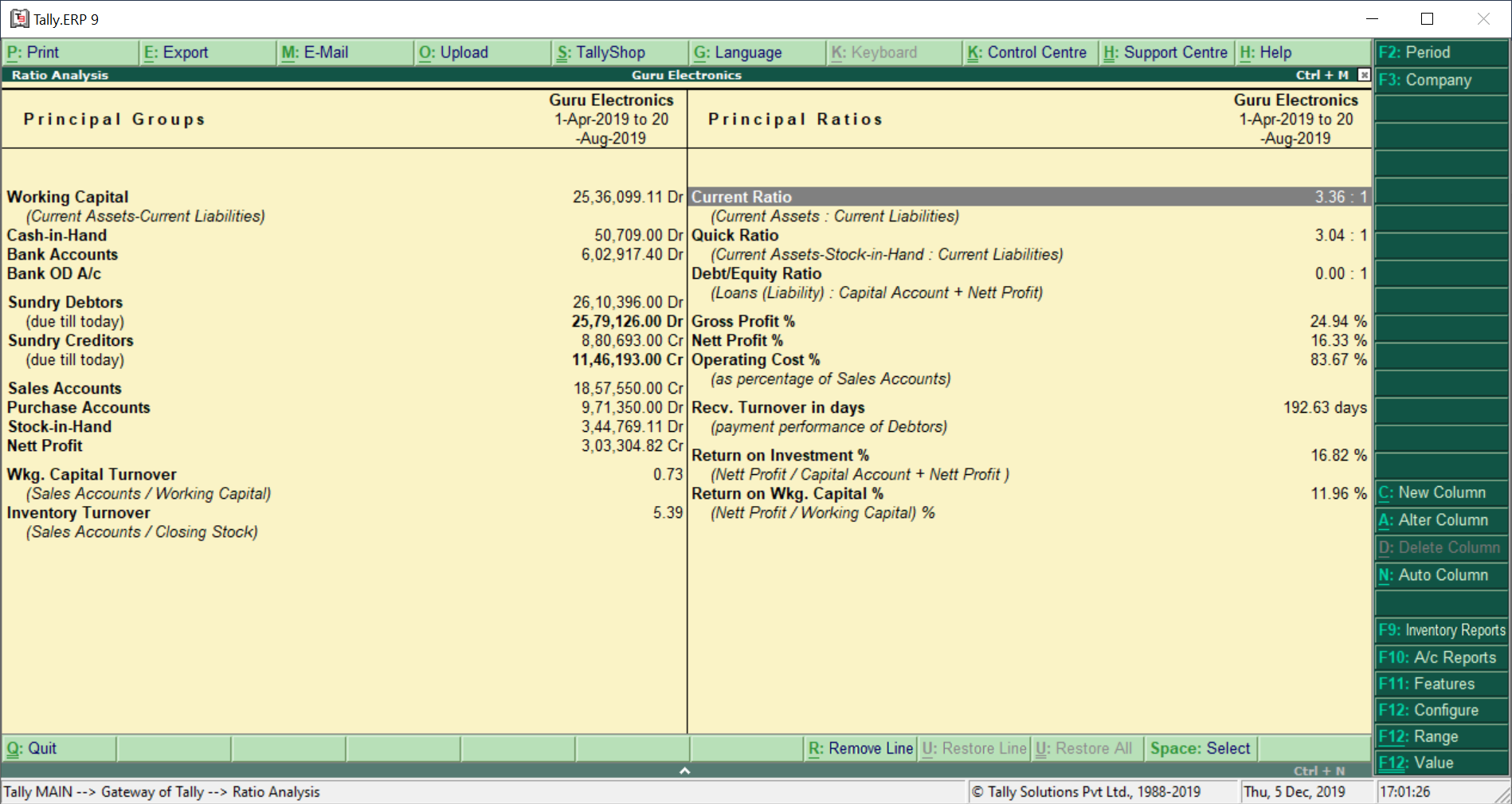Click the F12: Value button
Screen dimensions: 1512x804
click(1442, 763)
